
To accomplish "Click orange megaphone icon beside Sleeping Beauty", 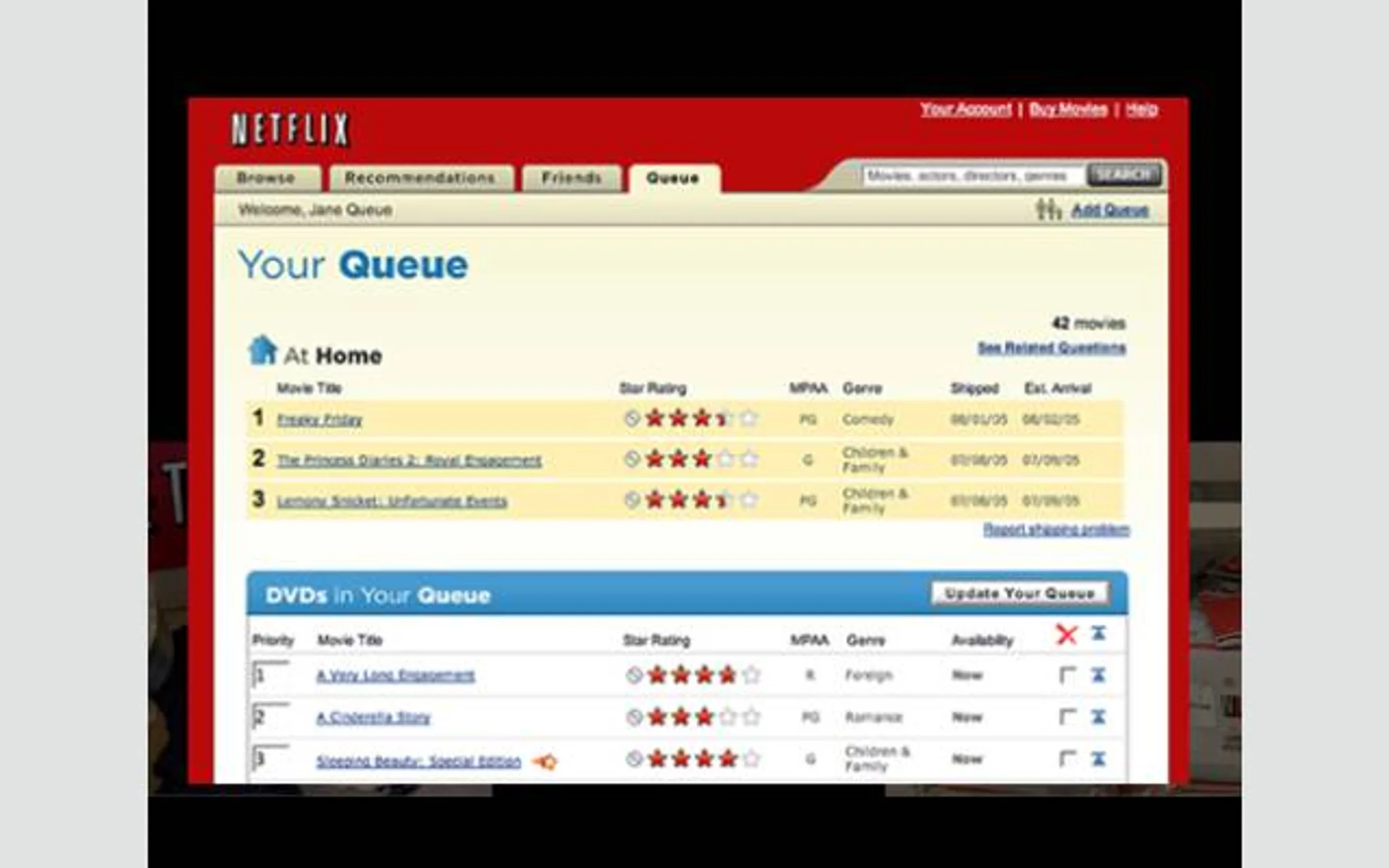I will [x=545, y=762].
